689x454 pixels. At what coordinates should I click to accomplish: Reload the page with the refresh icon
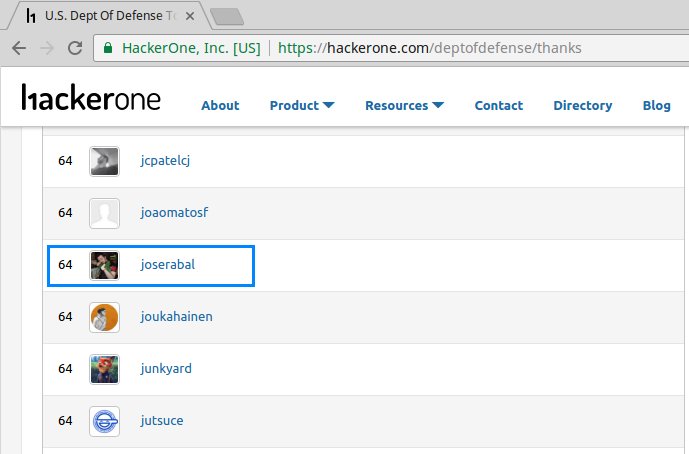pos(75,48)
